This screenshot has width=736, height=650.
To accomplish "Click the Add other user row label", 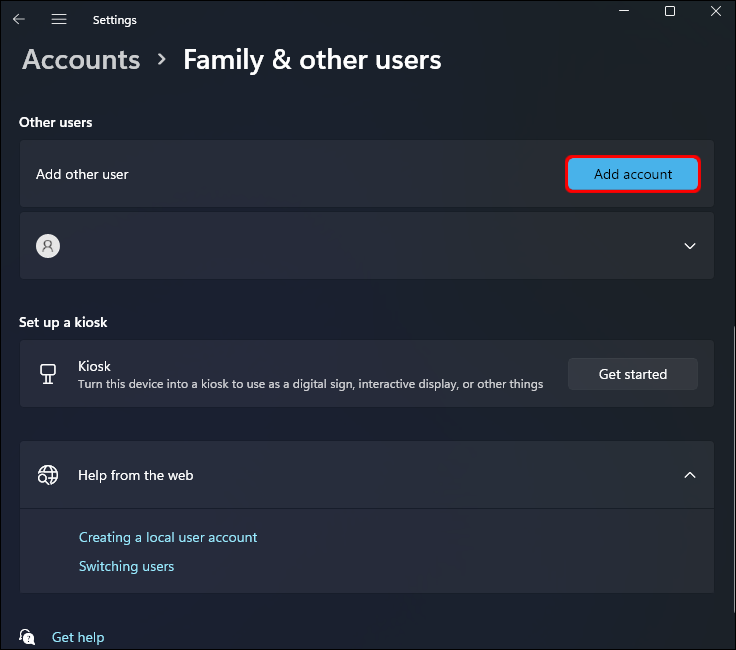I will coord(82,174).
